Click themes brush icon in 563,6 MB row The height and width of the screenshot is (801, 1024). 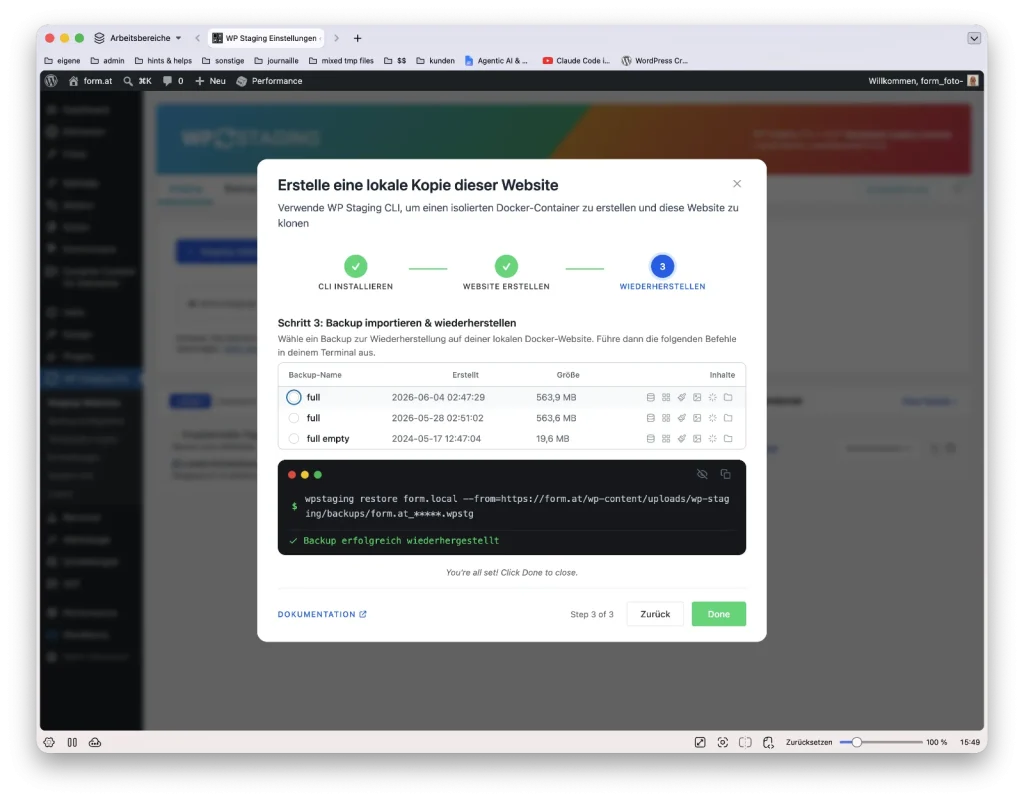(x=682, y=418)
